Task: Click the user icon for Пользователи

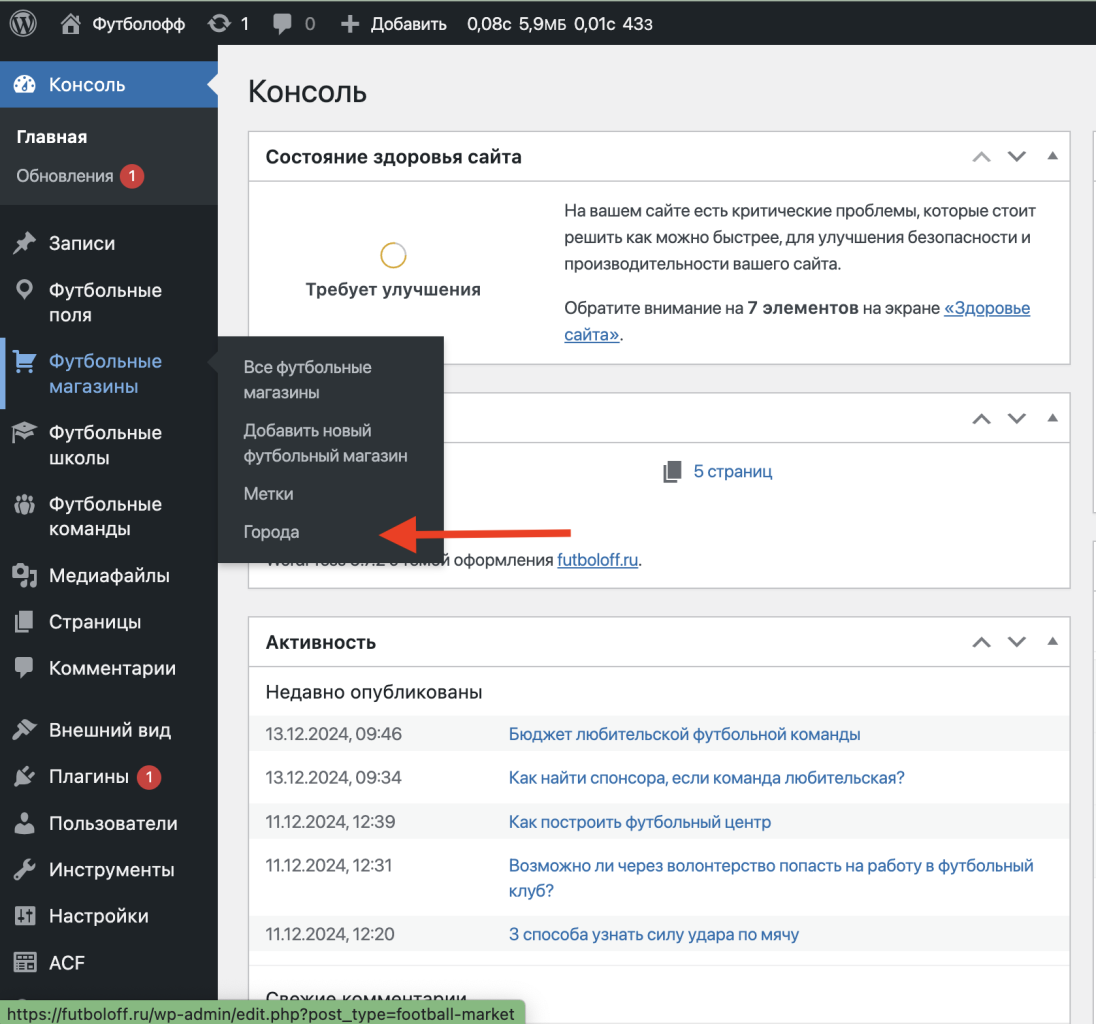Action: (x=24, y=823)
